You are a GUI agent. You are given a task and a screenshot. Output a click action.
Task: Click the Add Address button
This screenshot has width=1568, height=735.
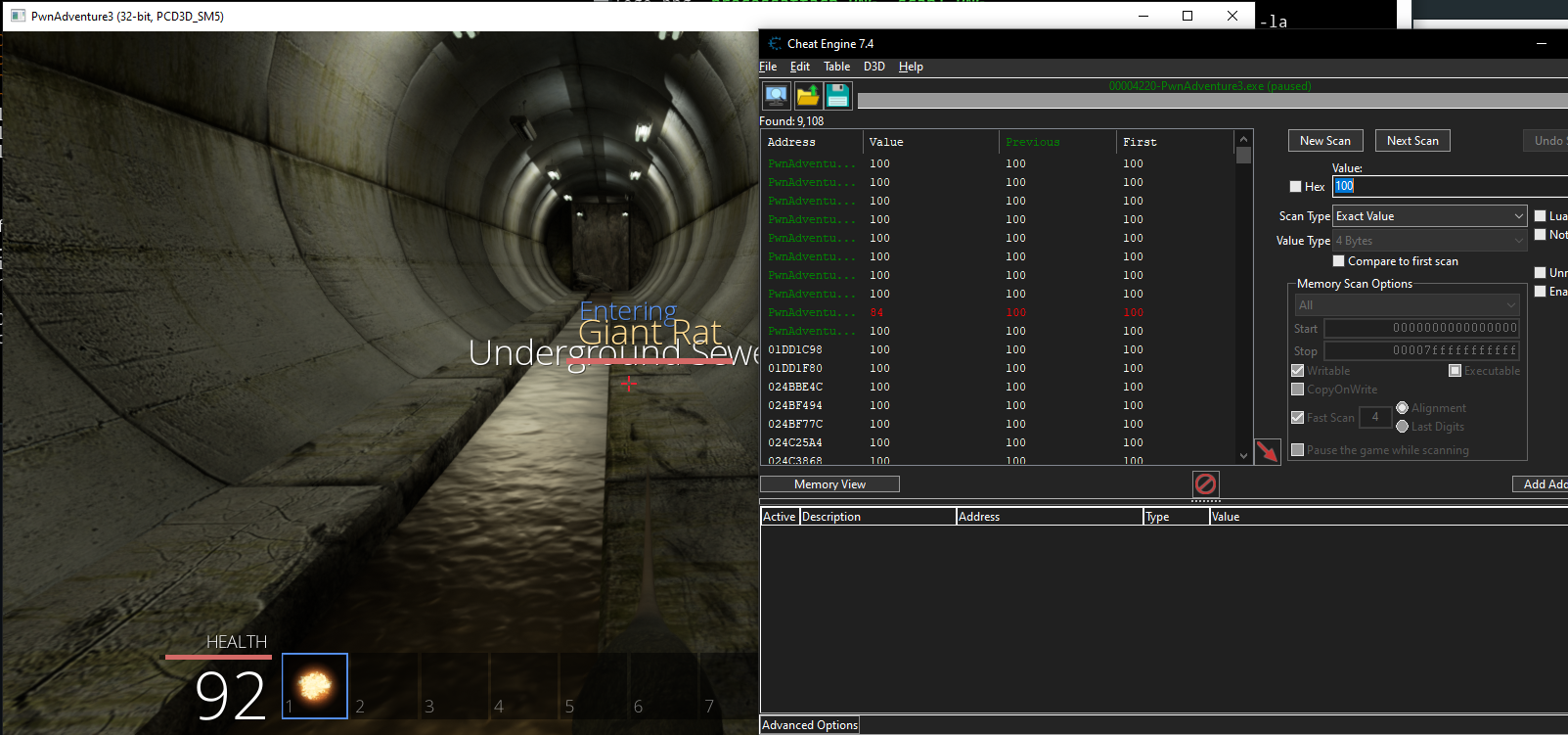pos(1541,484)
